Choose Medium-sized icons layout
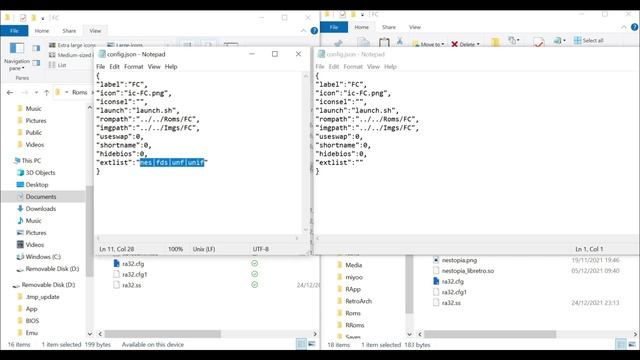 pyautogui.click(x=70, y=55)
